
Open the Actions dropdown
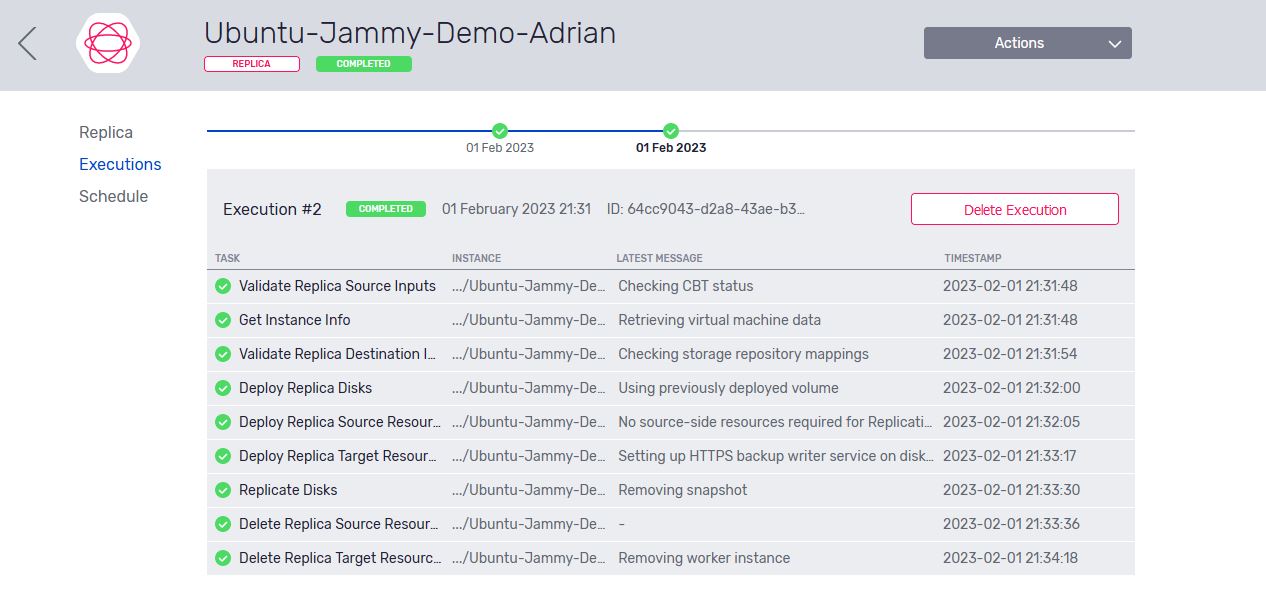tap(1027, 43)
